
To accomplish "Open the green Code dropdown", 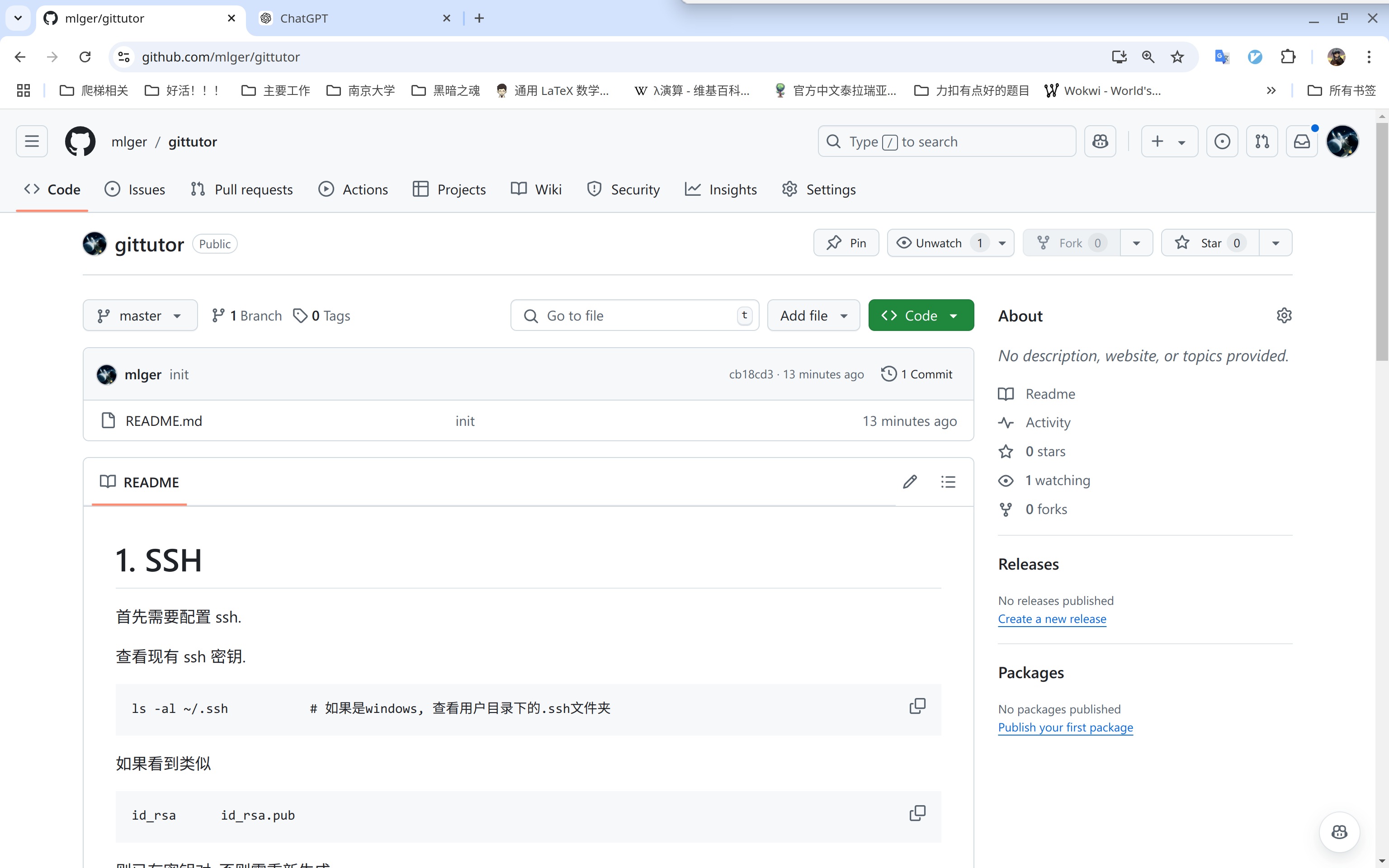I will [x=921, y=315].
